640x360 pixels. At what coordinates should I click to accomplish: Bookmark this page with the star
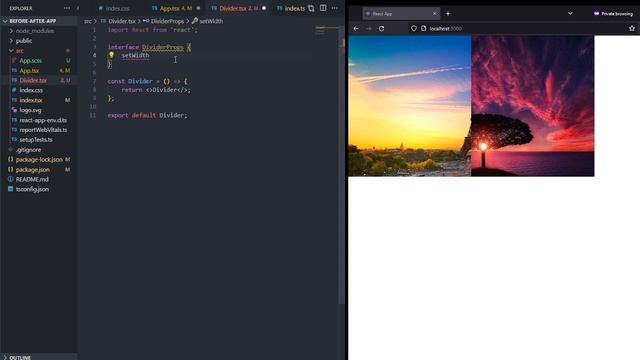click(x=632, y=29)
